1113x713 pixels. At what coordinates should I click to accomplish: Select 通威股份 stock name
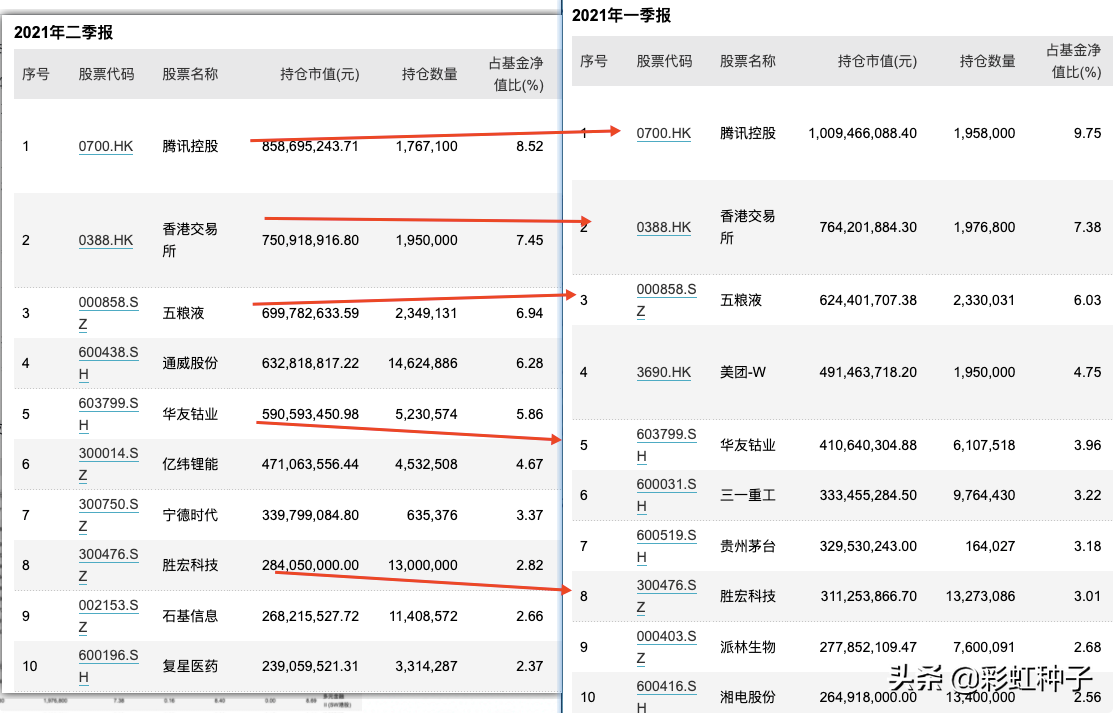[190, 363]
